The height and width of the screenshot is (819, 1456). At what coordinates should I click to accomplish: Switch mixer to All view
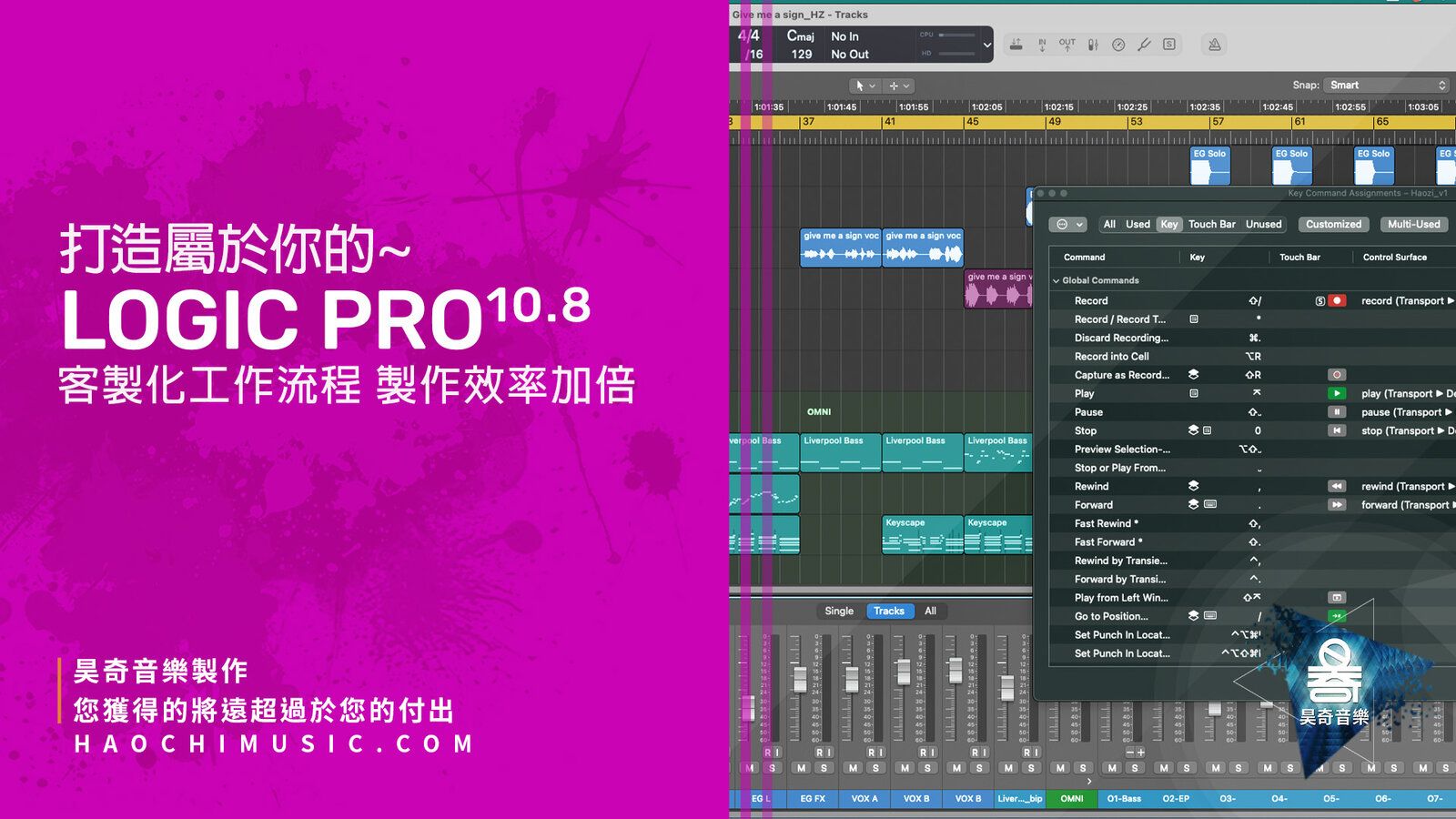point(930,612)
